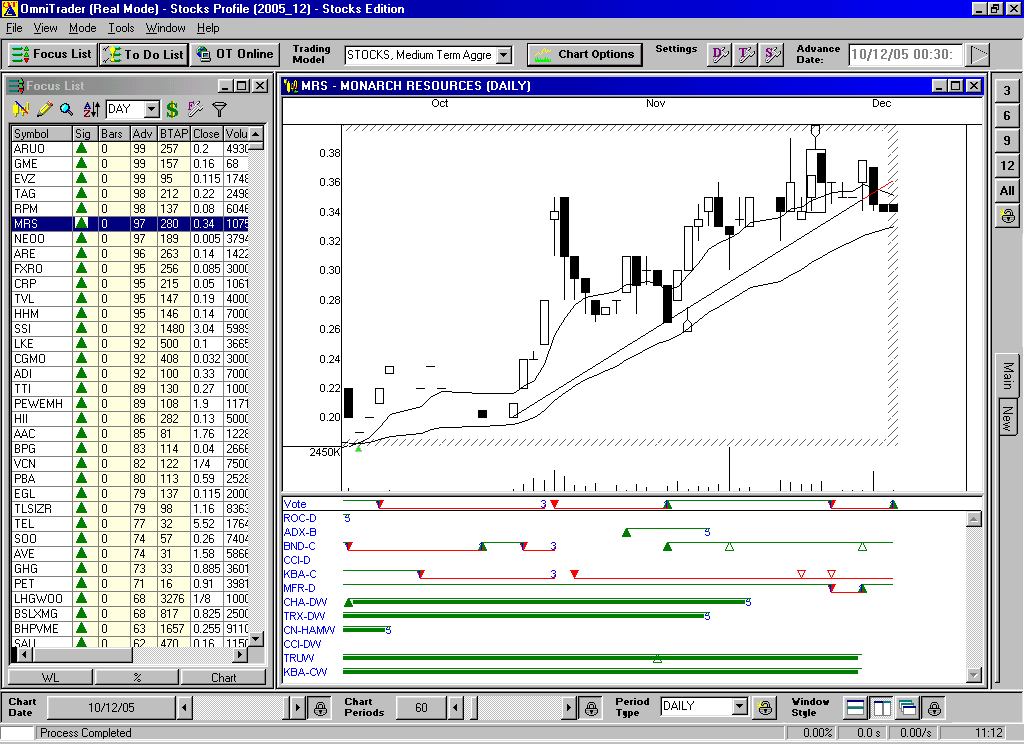Click the F wand icon in Focus List
The height and width of the screenshot is (744, 1024).
(195, 109)
